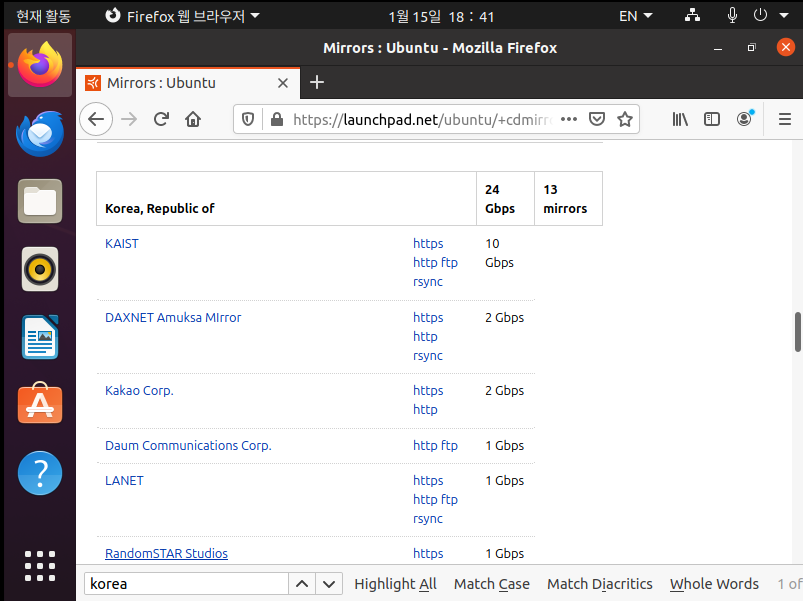Viewport: 803px width, 601px height.
Task: Close the Mirrors : Ubuntu tab
Action: (x=283, y=83)
